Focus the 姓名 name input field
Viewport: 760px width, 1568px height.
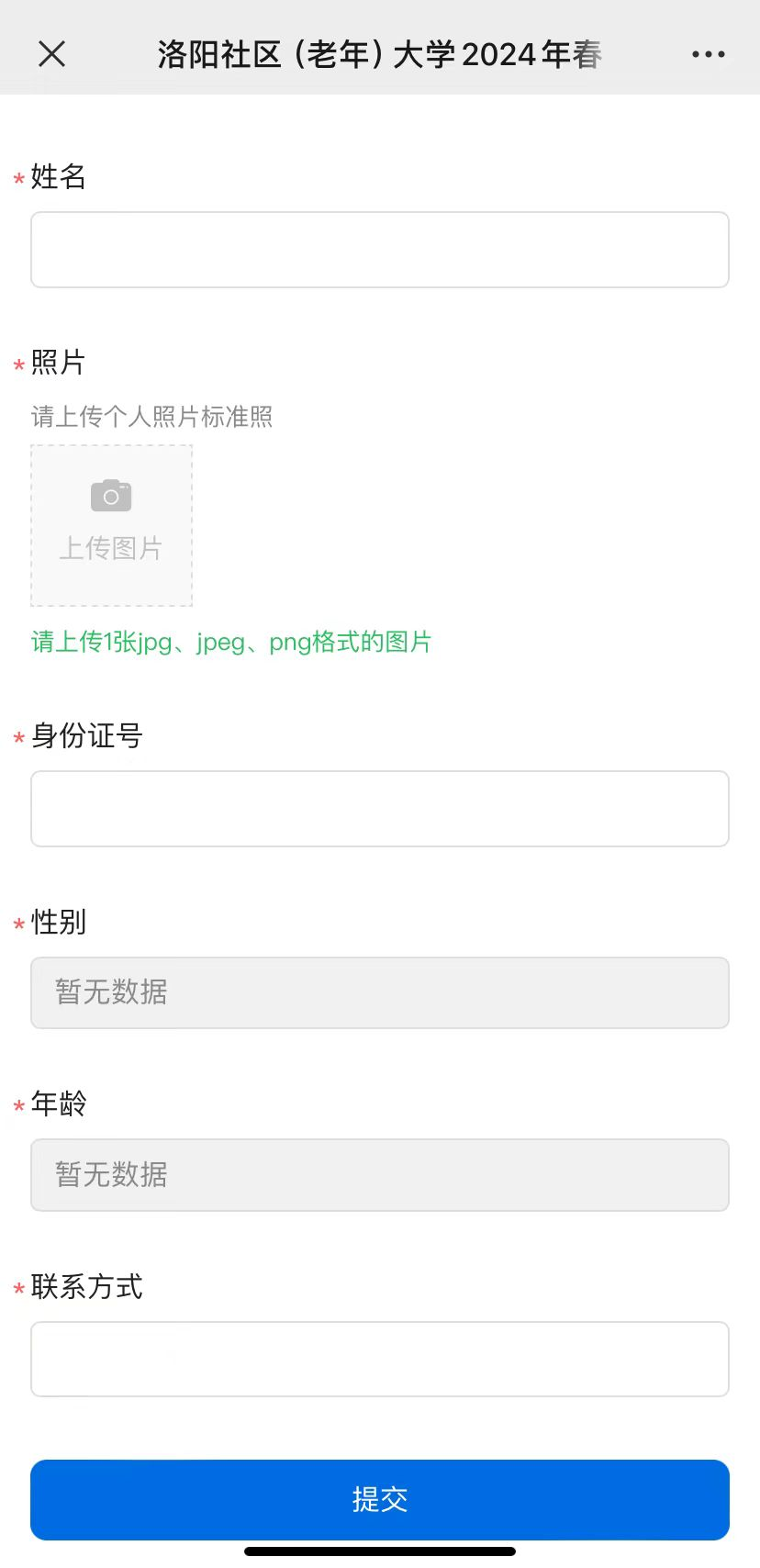pyautogui.click(x=380, y=250)
